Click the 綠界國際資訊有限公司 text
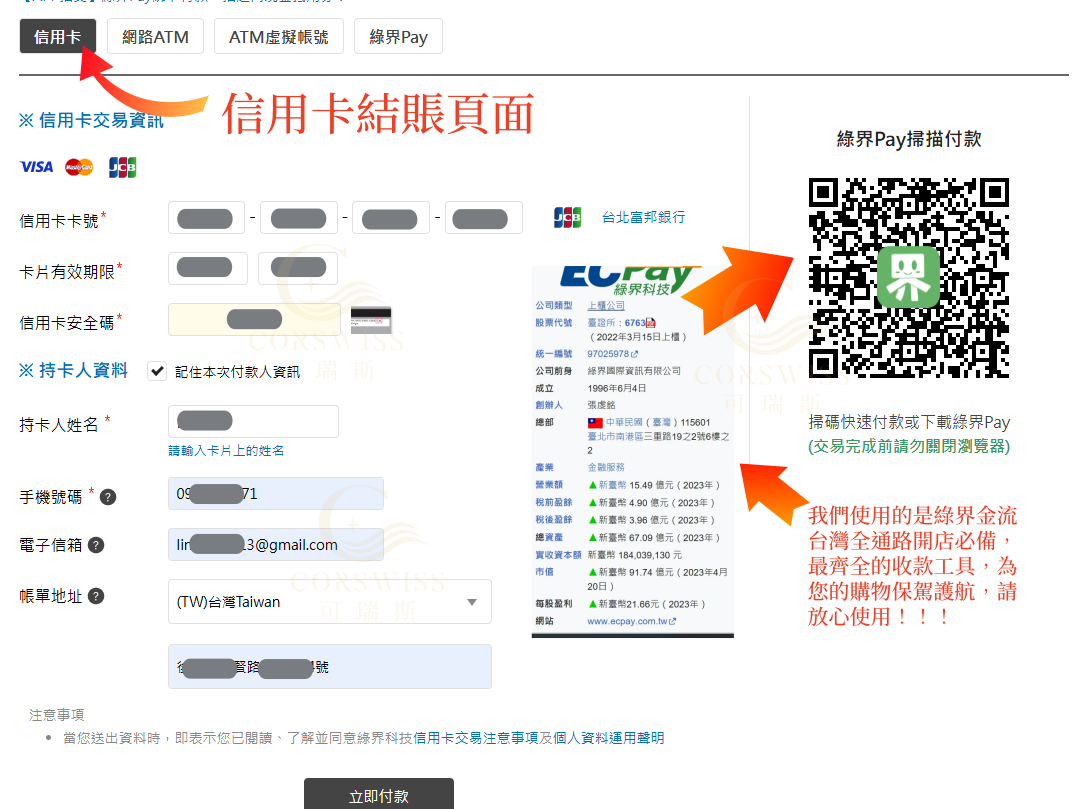1072x809 pixels. (634, 371)
